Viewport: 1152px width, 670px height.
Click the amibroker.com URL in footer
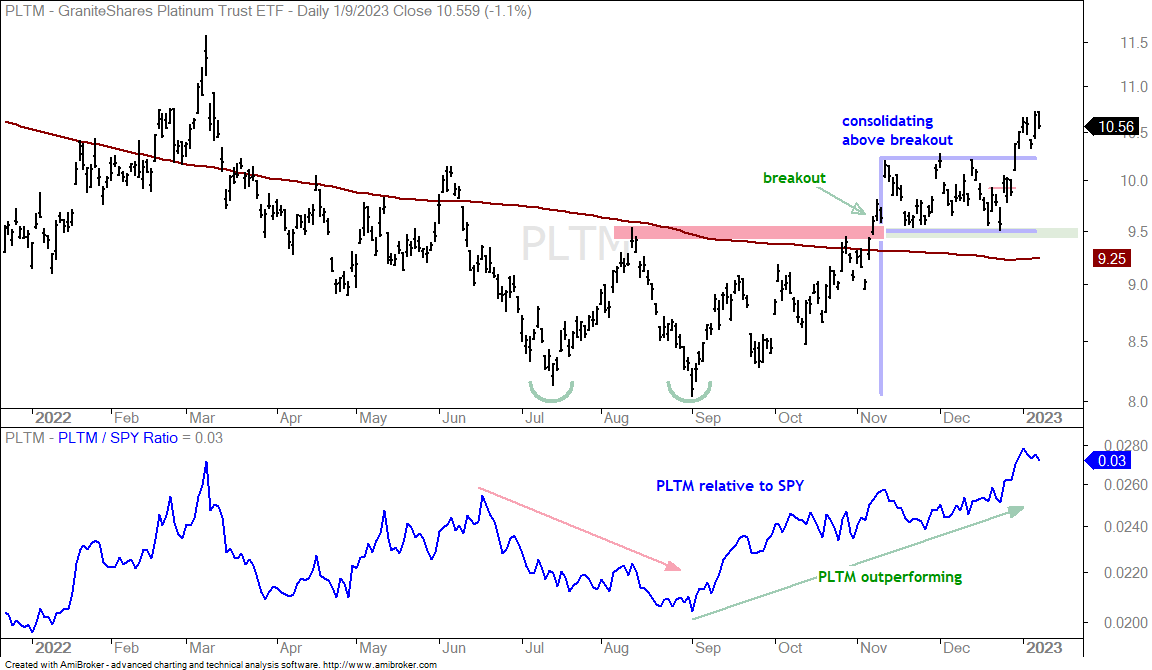point(380,665)
